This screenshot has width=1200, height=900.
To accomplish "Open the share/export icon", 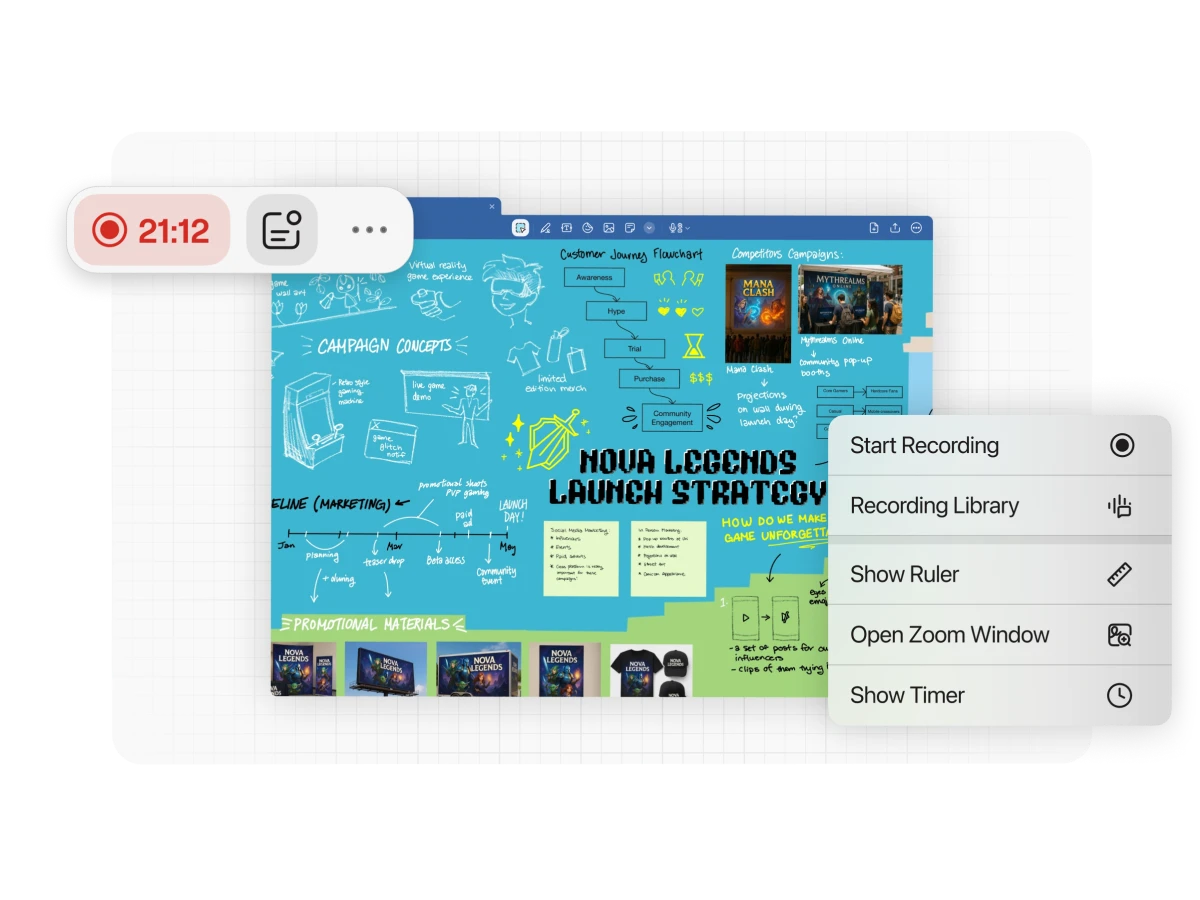I will pos(895,228).
